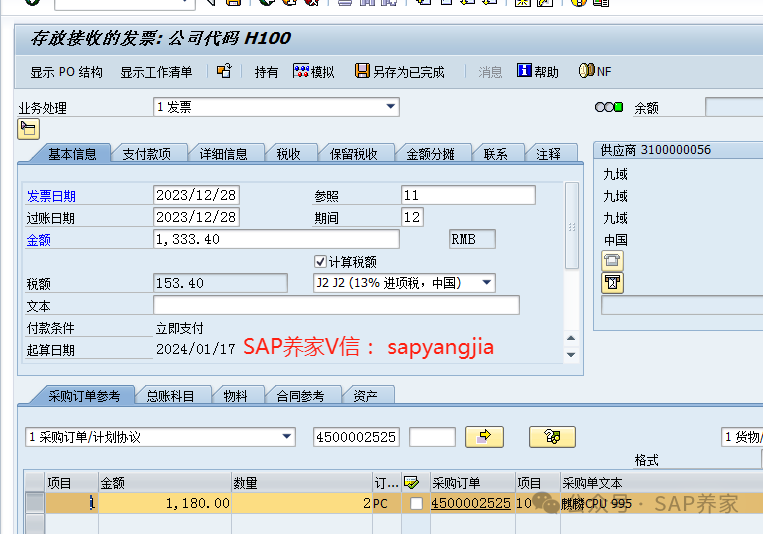
Task: Click the 余额 balance field
Action: tap(734, 107)
